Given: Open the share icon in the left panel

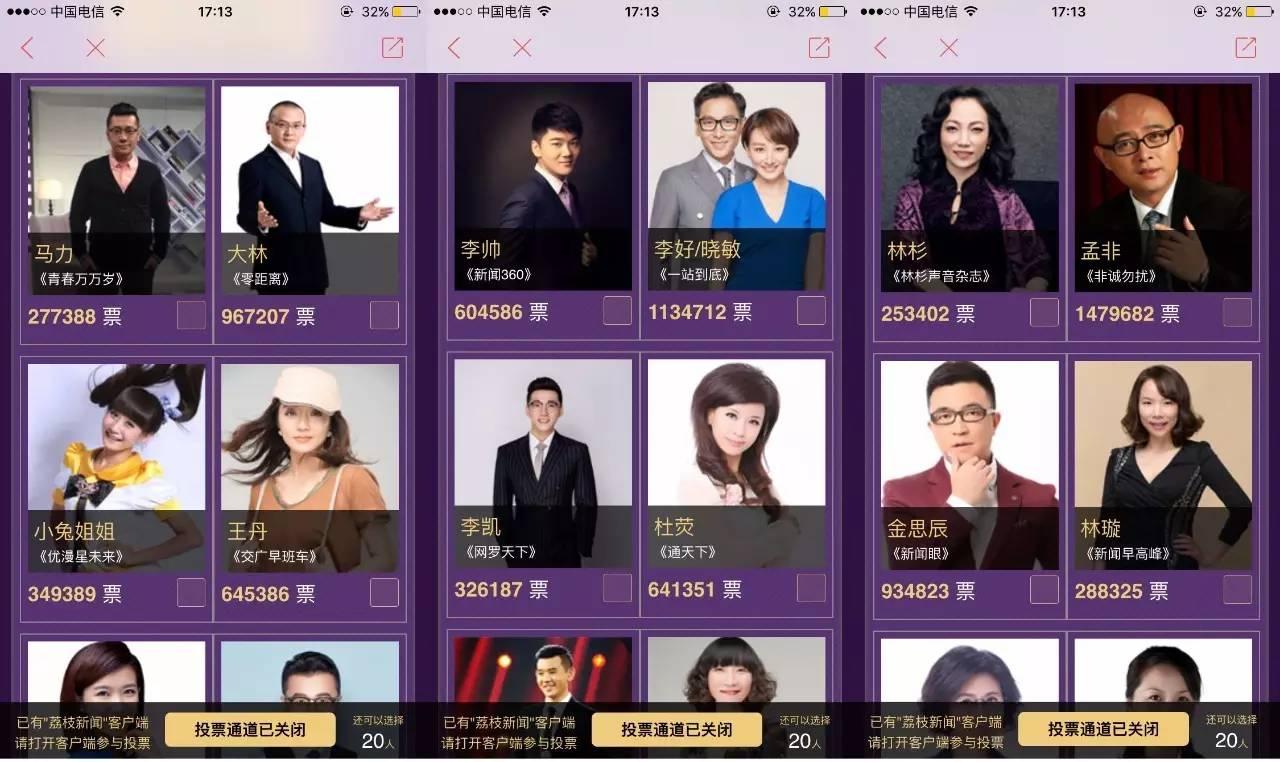Looking at the screenshot, I should pos(392,47).
